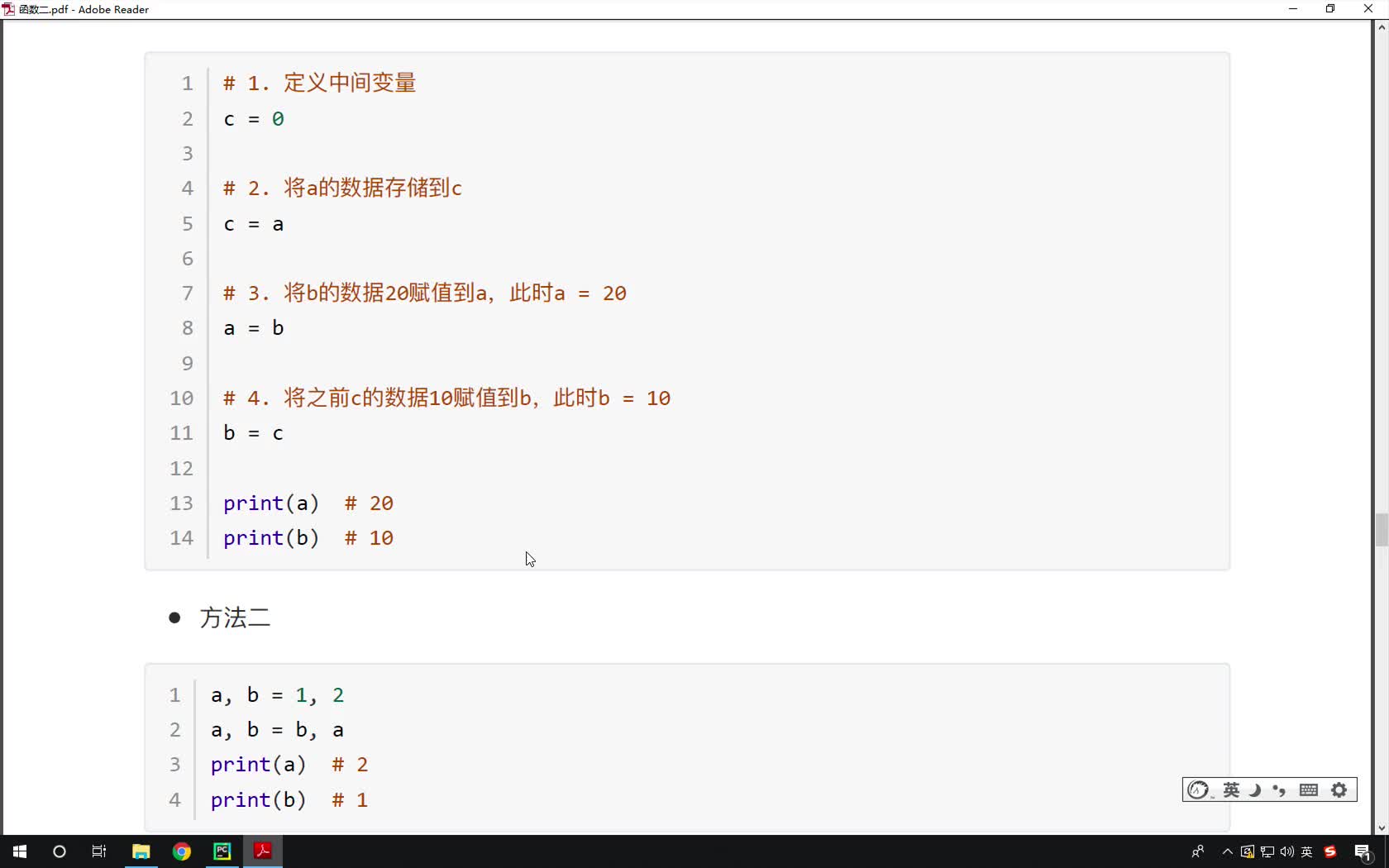
Task: Open IME settings gear on floating bar
Action: [1339, 790]
